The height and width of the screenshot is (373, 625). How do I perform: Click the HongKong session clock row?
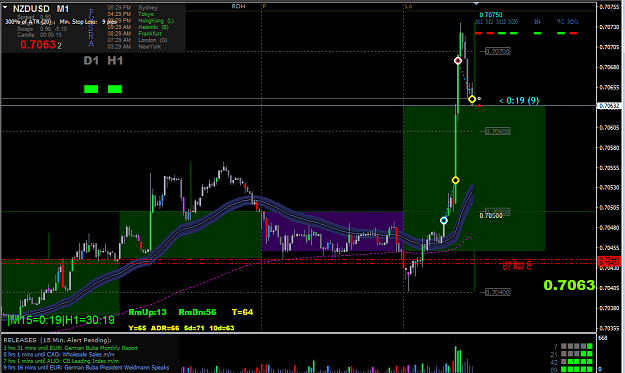click(141, 21)
